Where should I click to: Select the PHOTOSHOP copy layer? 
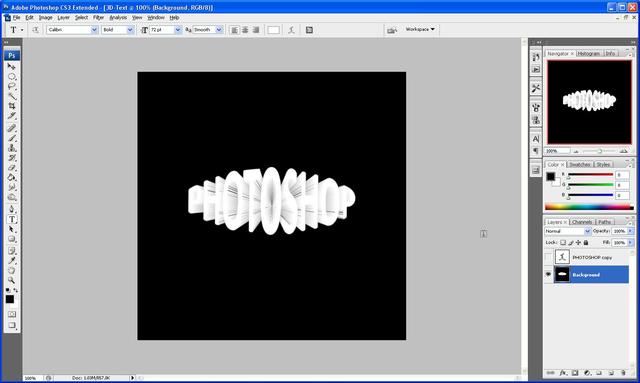(x=591, y=257)
